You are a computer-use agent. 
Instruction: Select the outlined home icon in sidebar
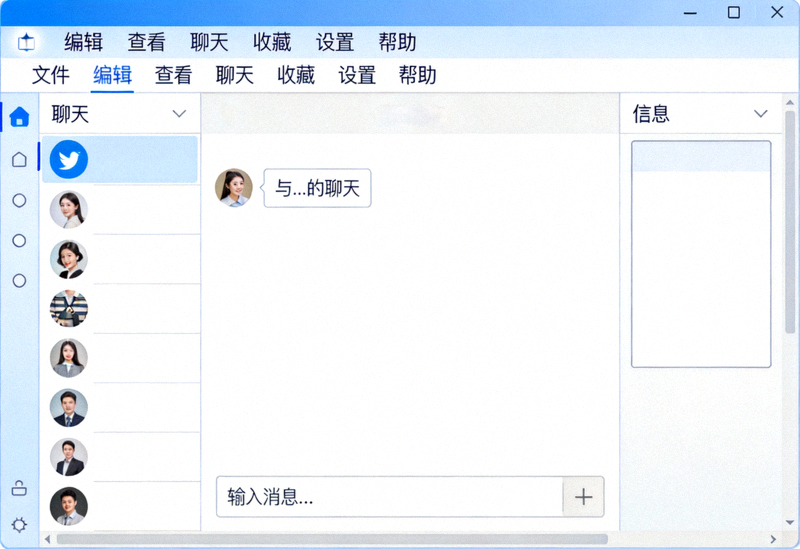coord(19,159)
